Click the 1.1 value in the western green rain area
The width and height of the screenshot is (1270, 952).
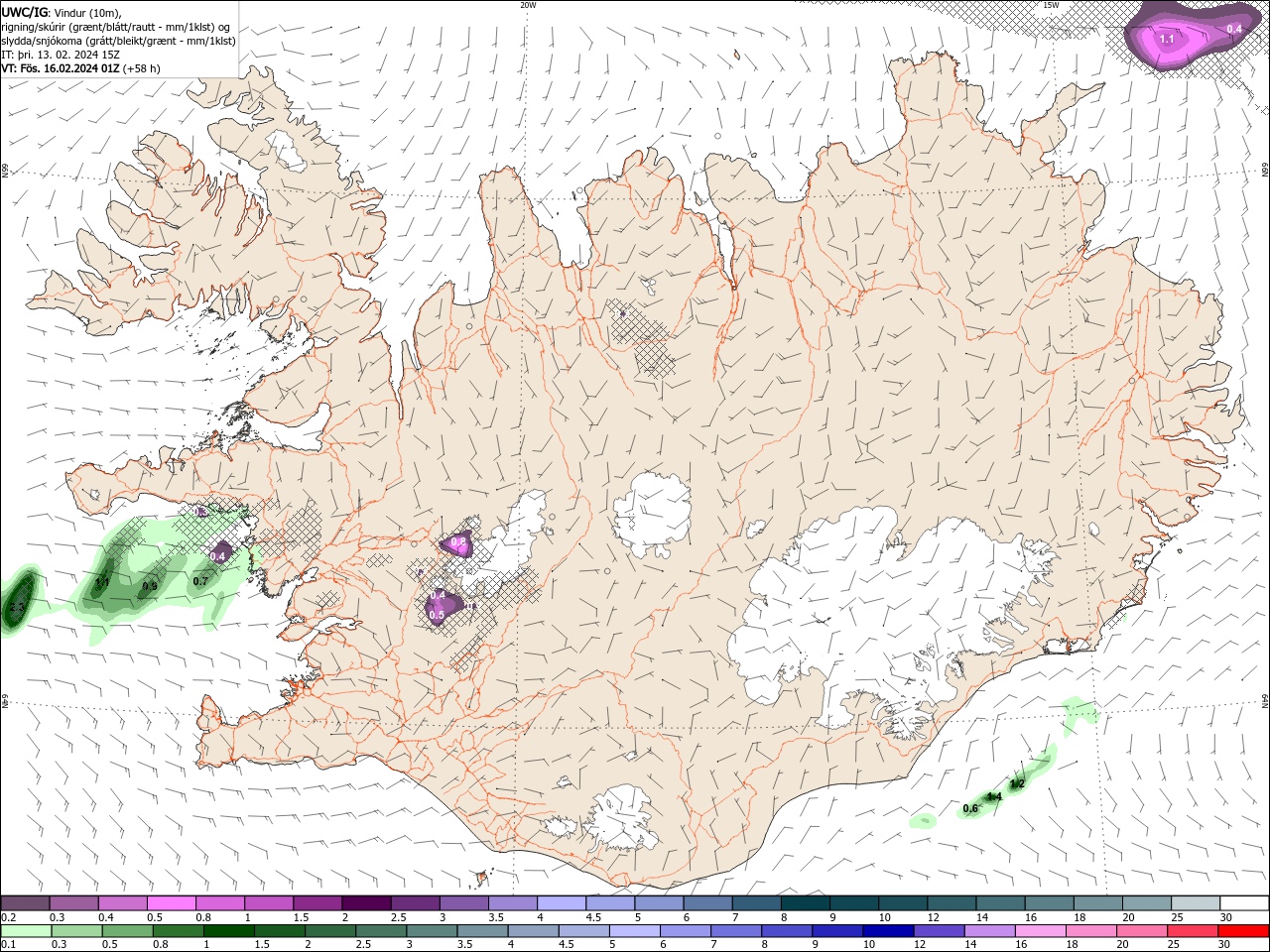101,582
